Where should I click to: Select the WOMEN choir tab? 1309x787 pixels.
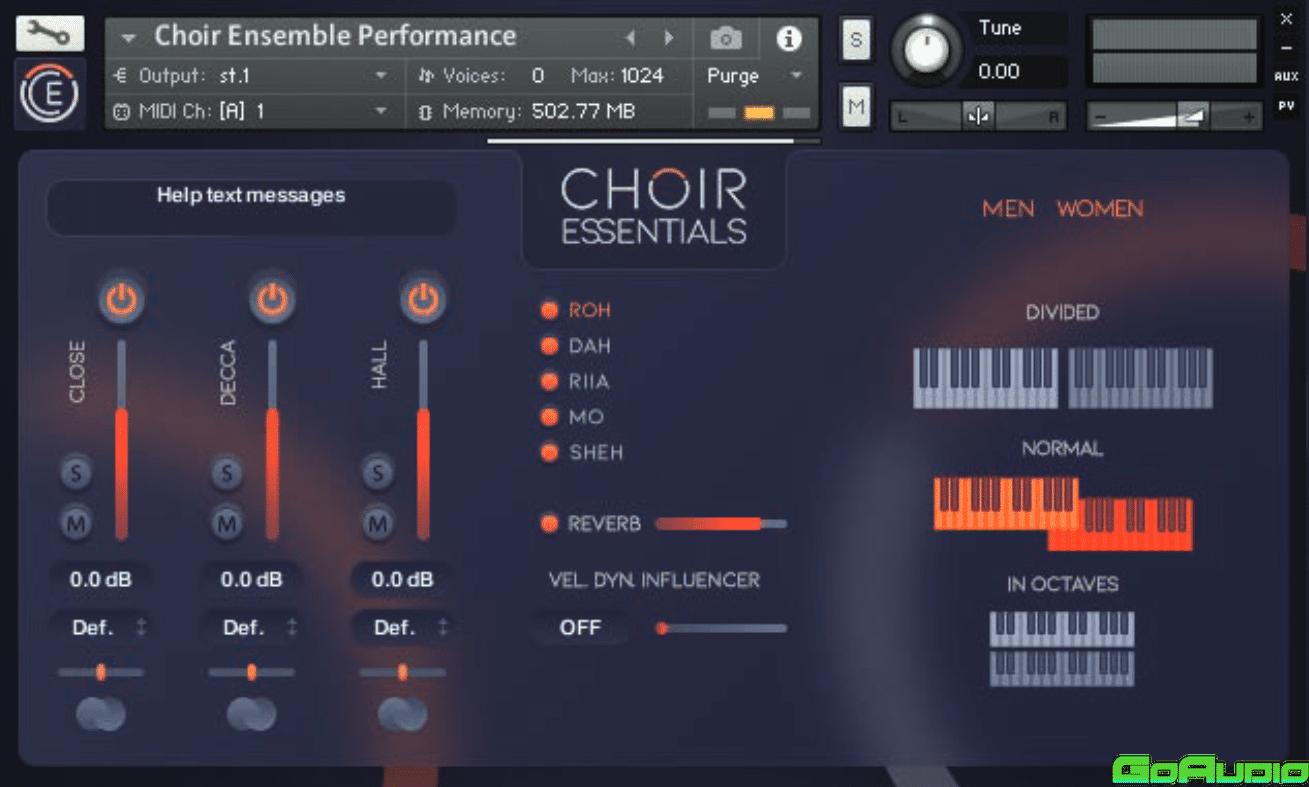tap(1100, 209)
